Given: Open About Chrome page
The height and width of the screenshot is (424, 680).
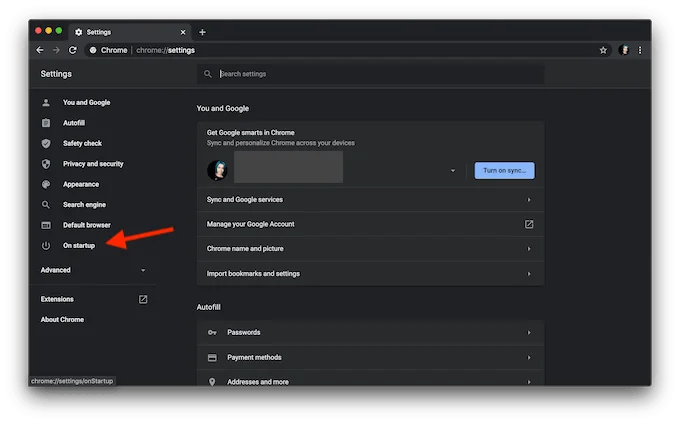Looking at the screenshot, I should [x=62, y=320].
